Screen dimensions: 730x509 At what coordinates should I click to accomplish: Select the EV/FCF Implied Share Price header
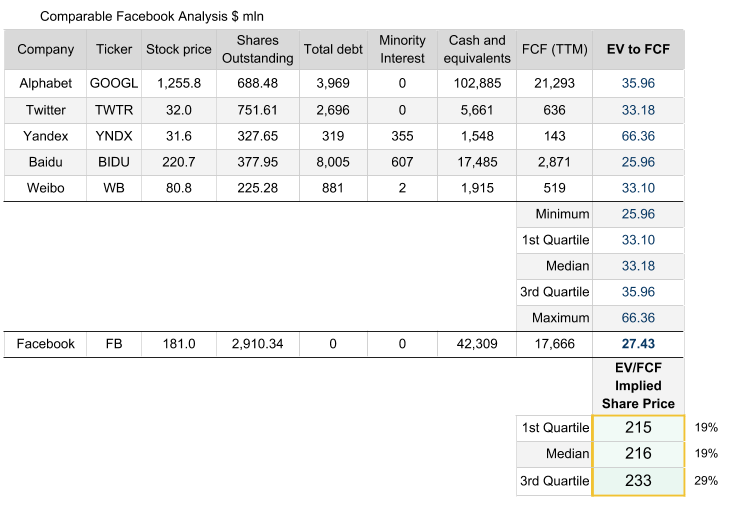tap(637, 385)
